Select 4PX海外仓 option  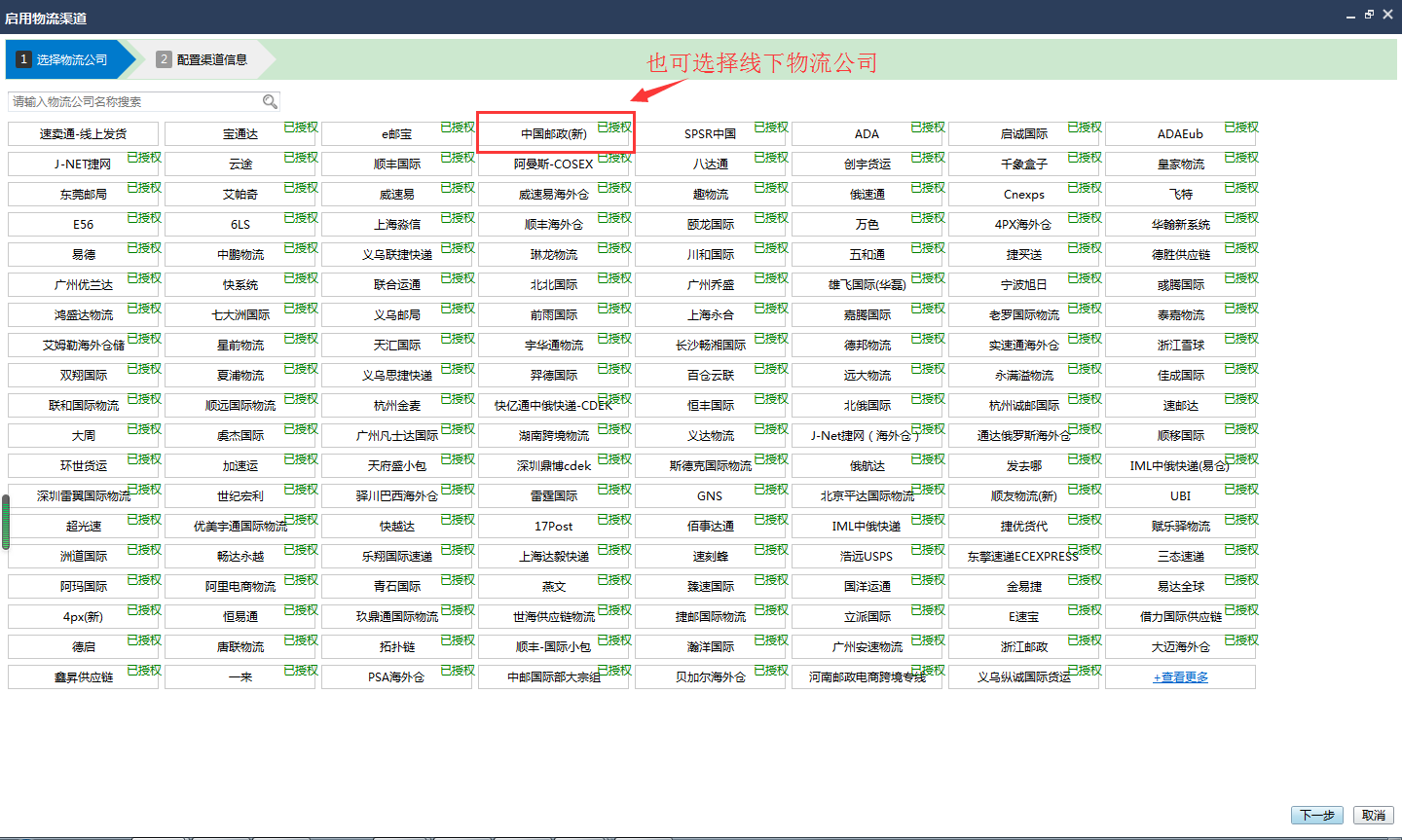(x=1024, y=225)
